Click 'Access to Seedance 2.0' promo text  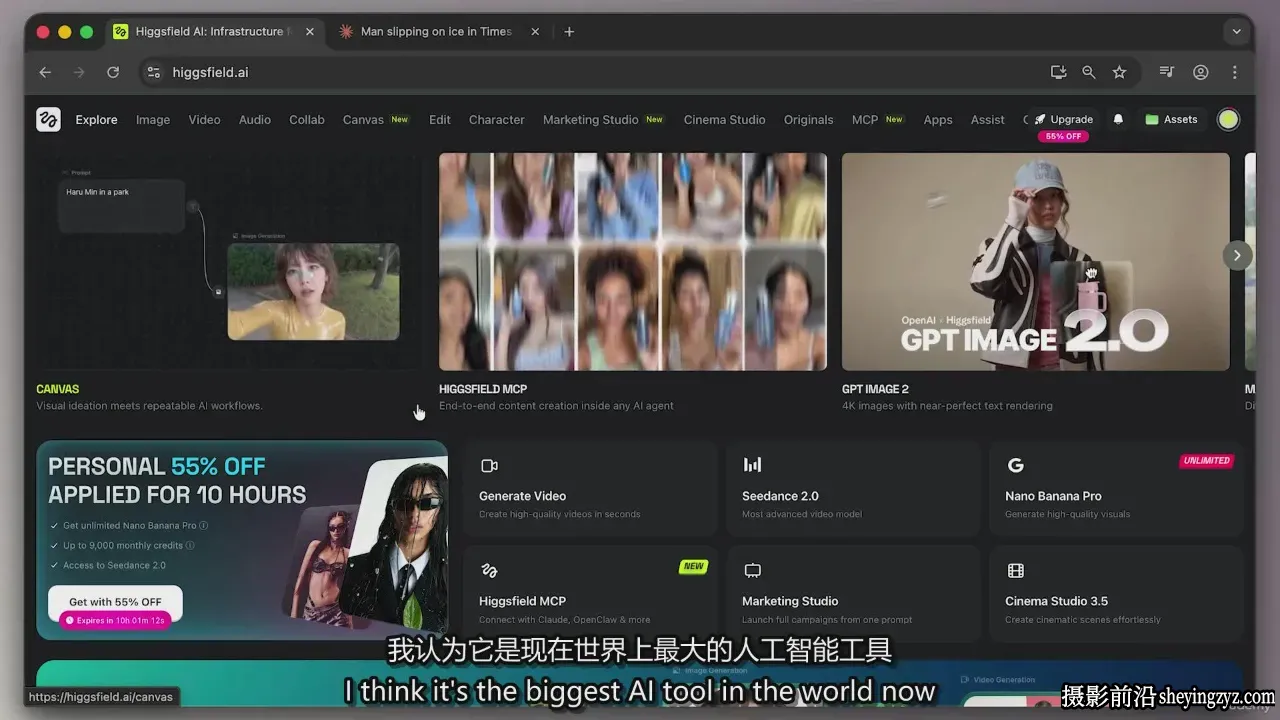114,565
